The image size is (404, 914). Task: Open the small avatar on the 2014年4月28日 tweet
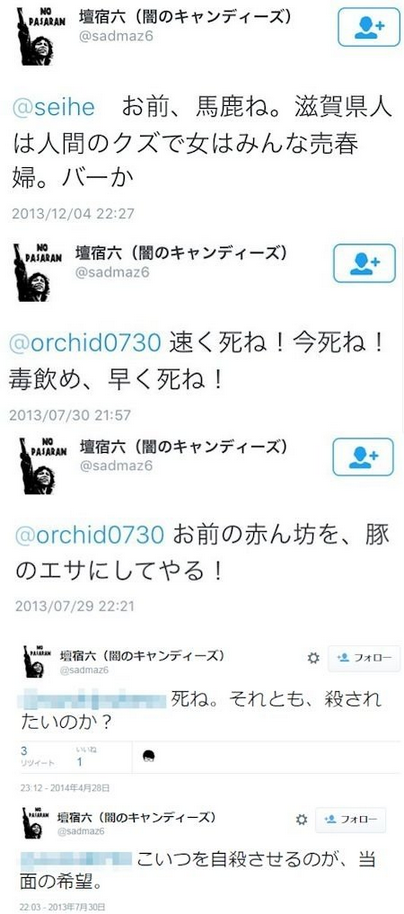point(37,661)
